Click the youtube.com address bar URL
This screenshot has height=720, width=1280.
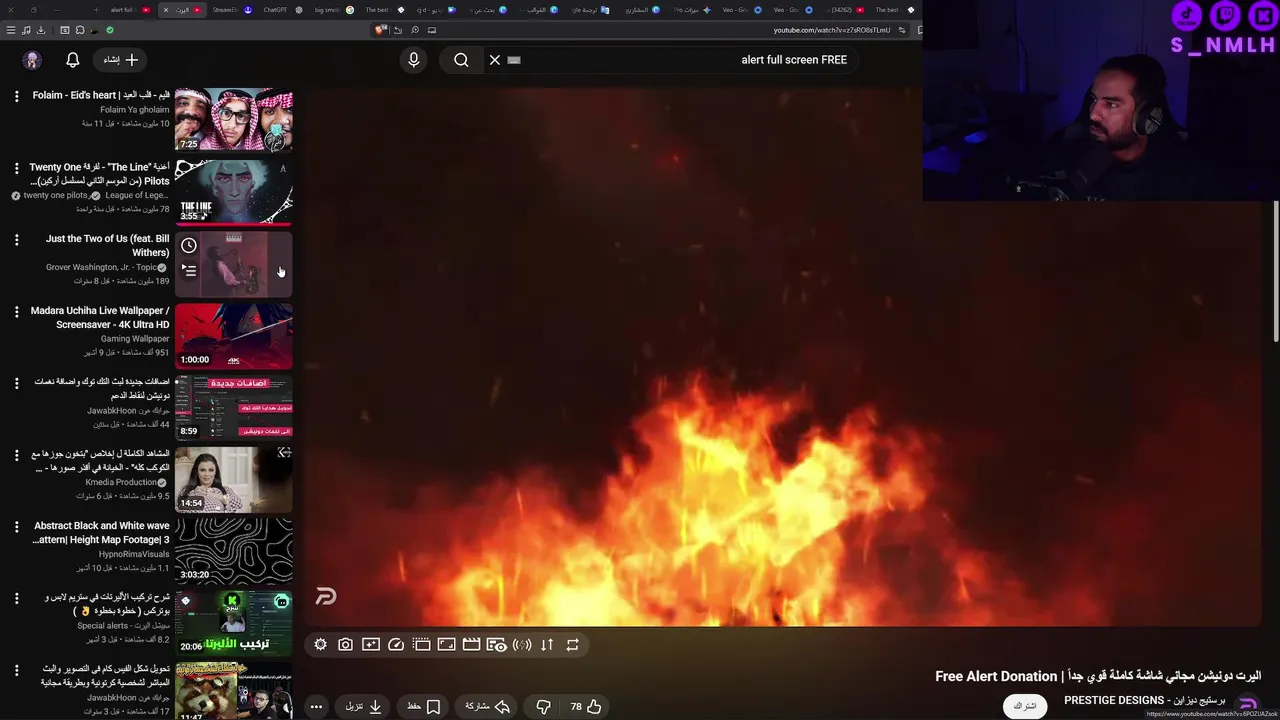point(832,30)
